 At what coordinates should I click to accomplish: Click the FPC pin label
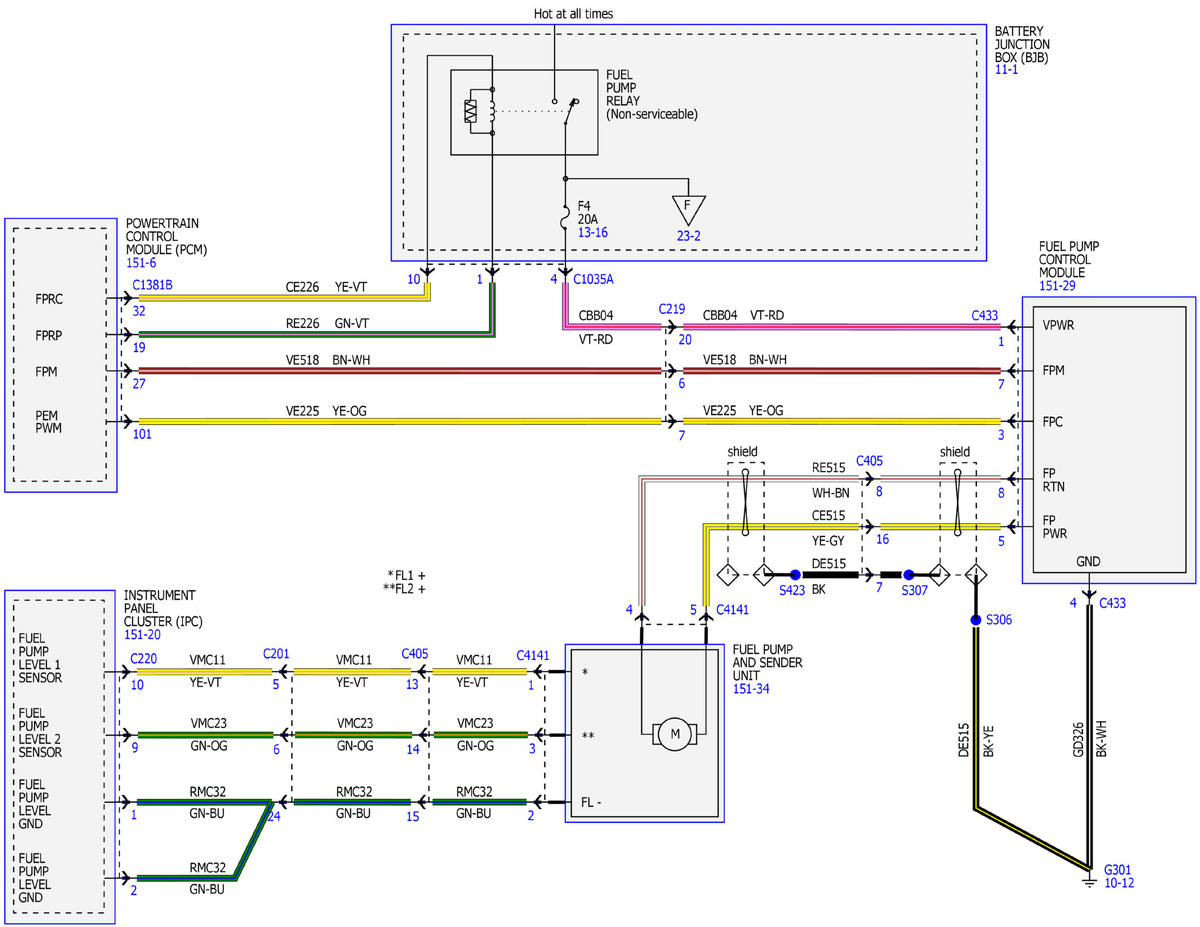click(1054, 421)
